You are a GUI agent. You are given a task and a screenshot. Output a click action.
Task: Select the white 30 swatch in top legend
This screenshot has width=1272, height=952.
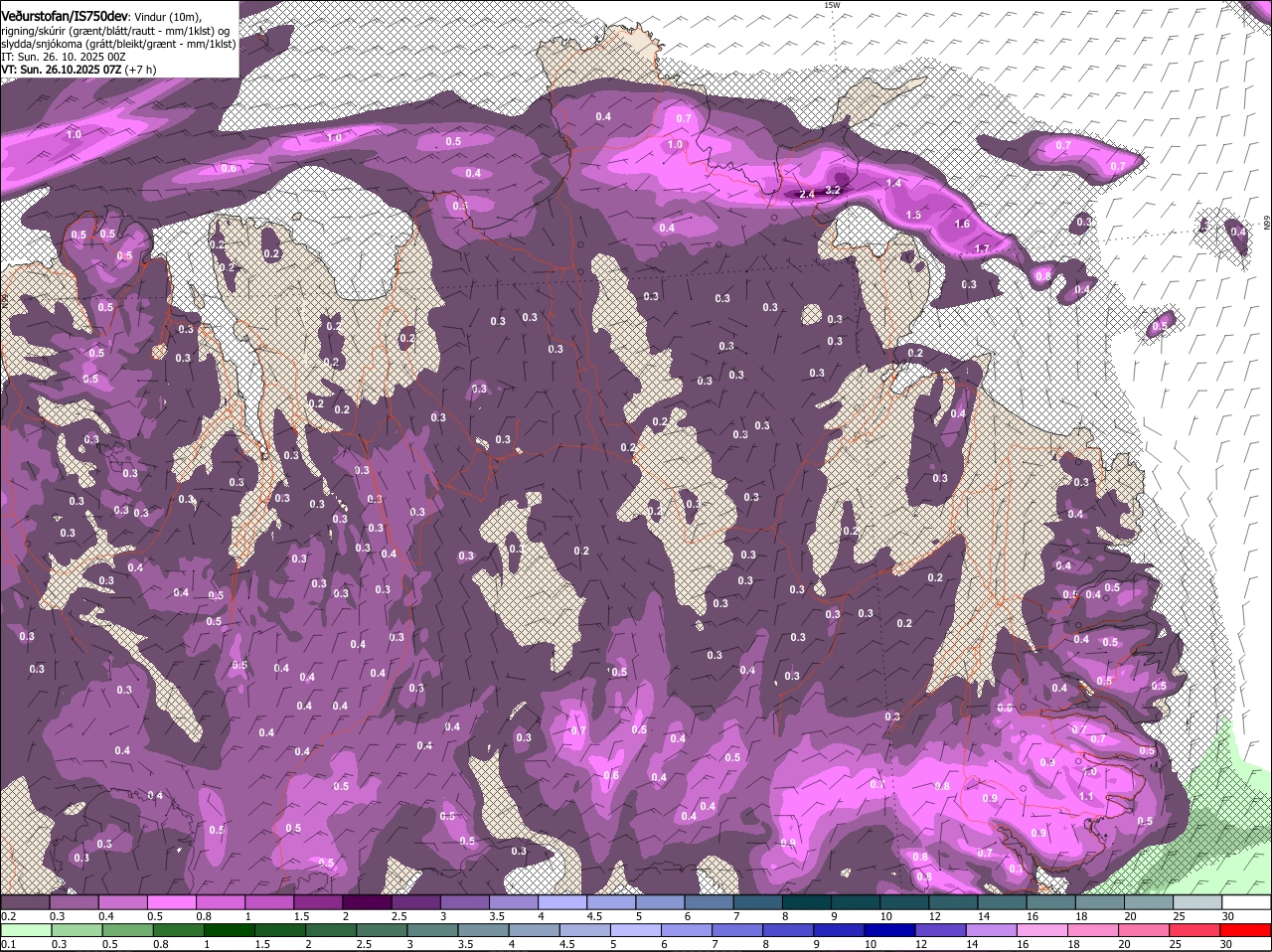1246,902
